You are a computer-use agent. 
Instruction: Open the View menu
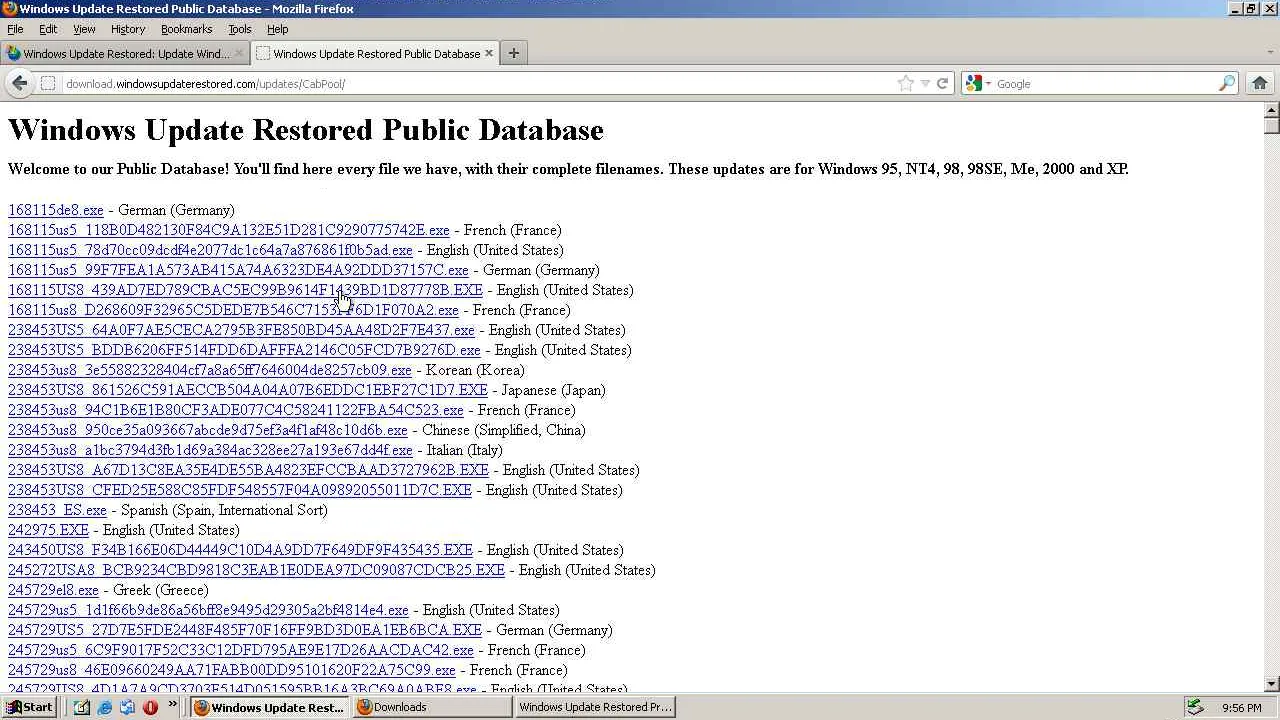tap(84, 29)
